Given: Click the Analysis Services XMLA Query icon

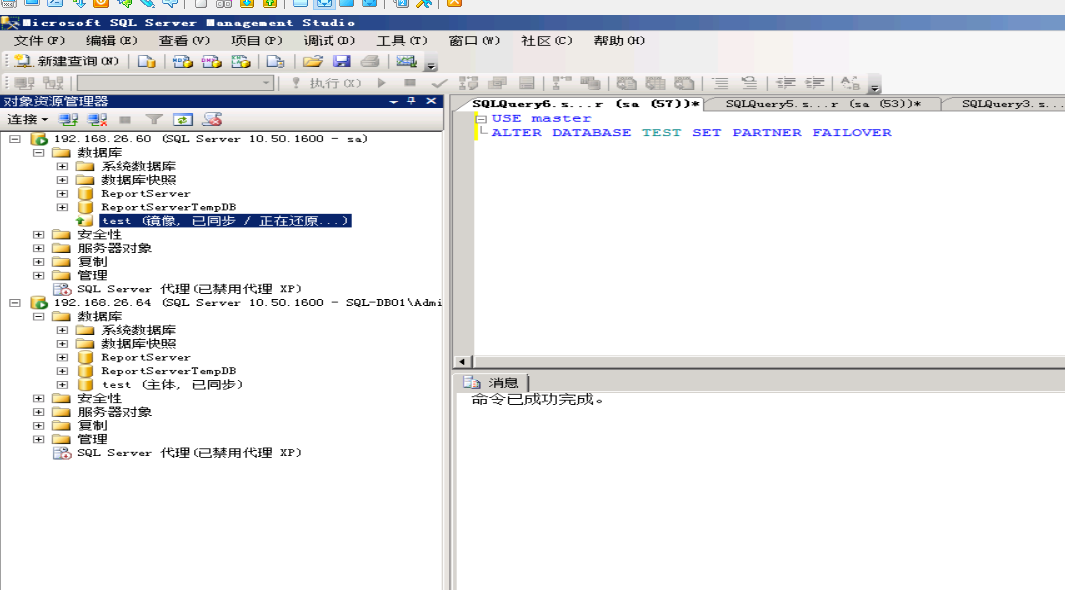Looking at the screenshot, I should [240, 61].
